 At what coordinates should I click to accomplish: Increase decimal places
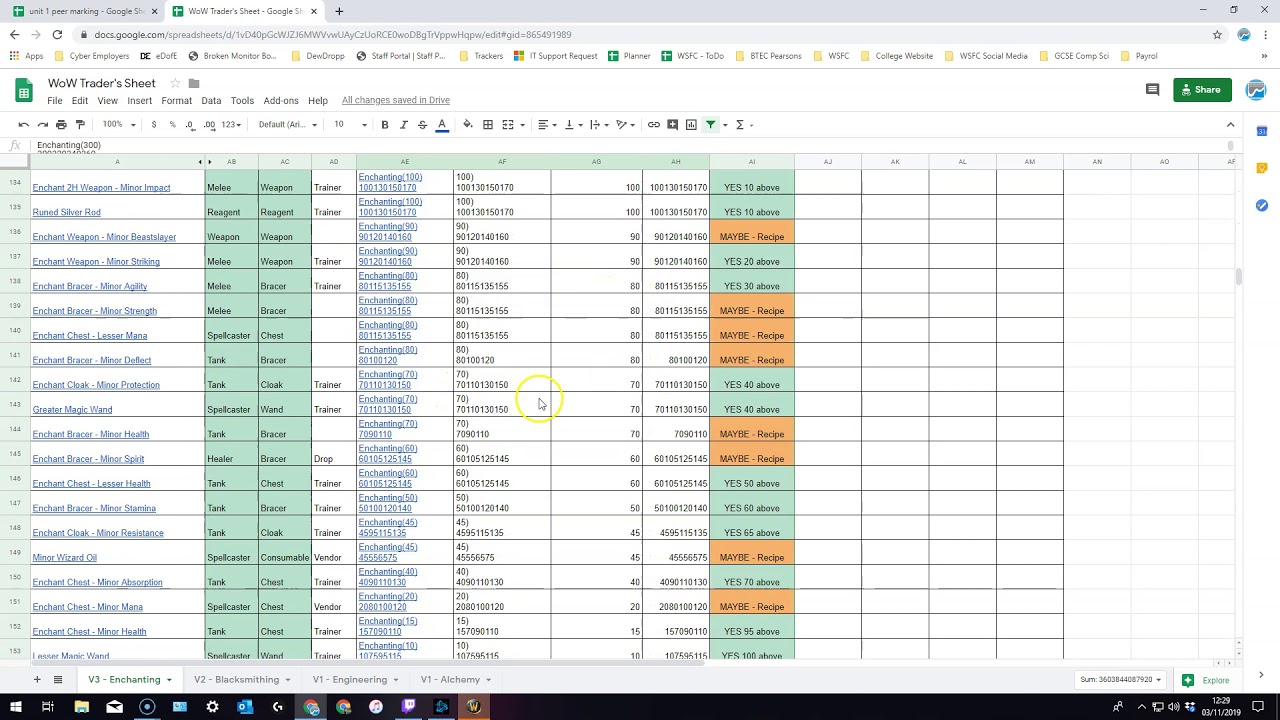point(209,125)
